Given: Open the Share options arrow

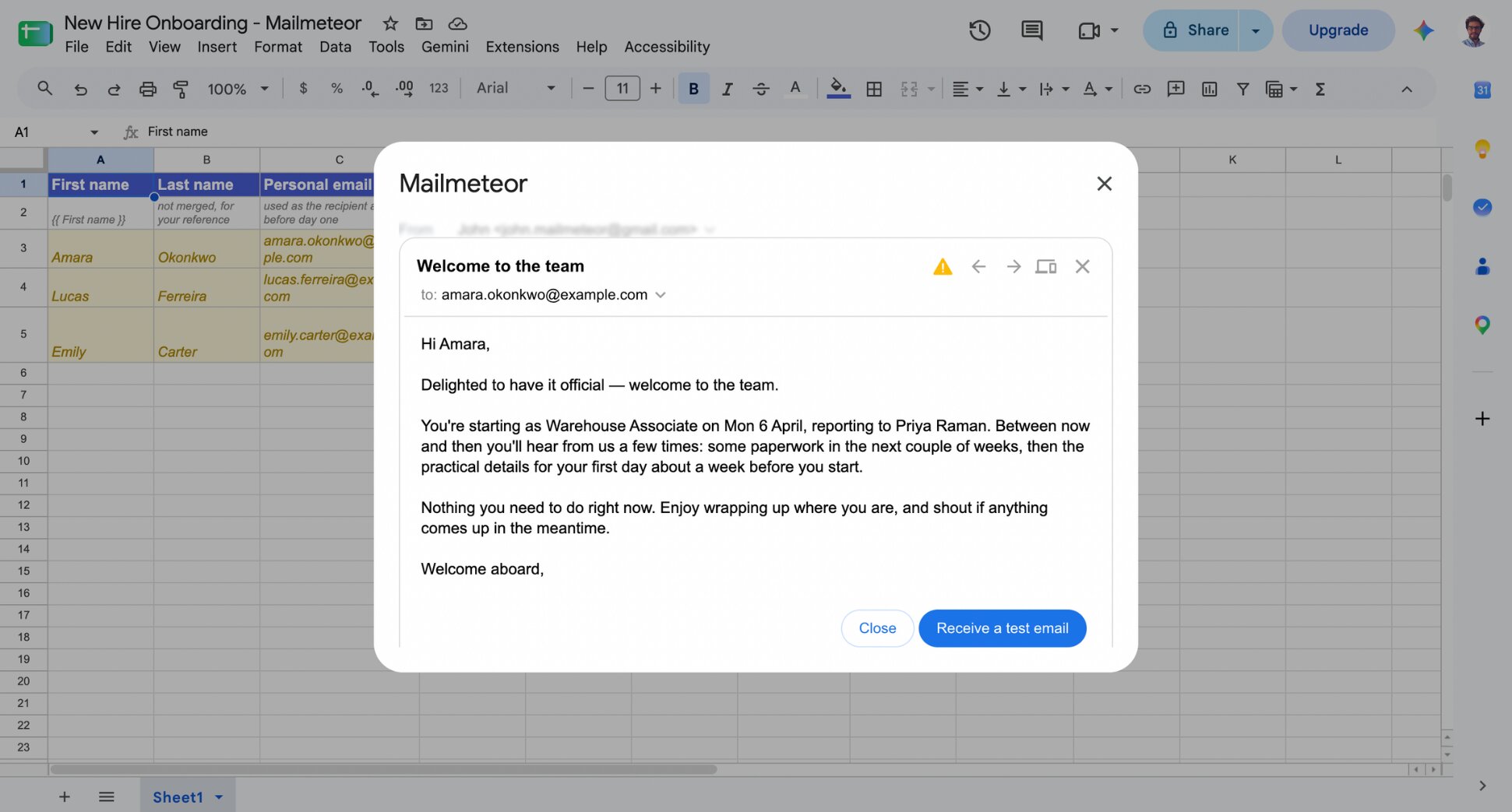Looking at the screenshot, I should 1255,30.
